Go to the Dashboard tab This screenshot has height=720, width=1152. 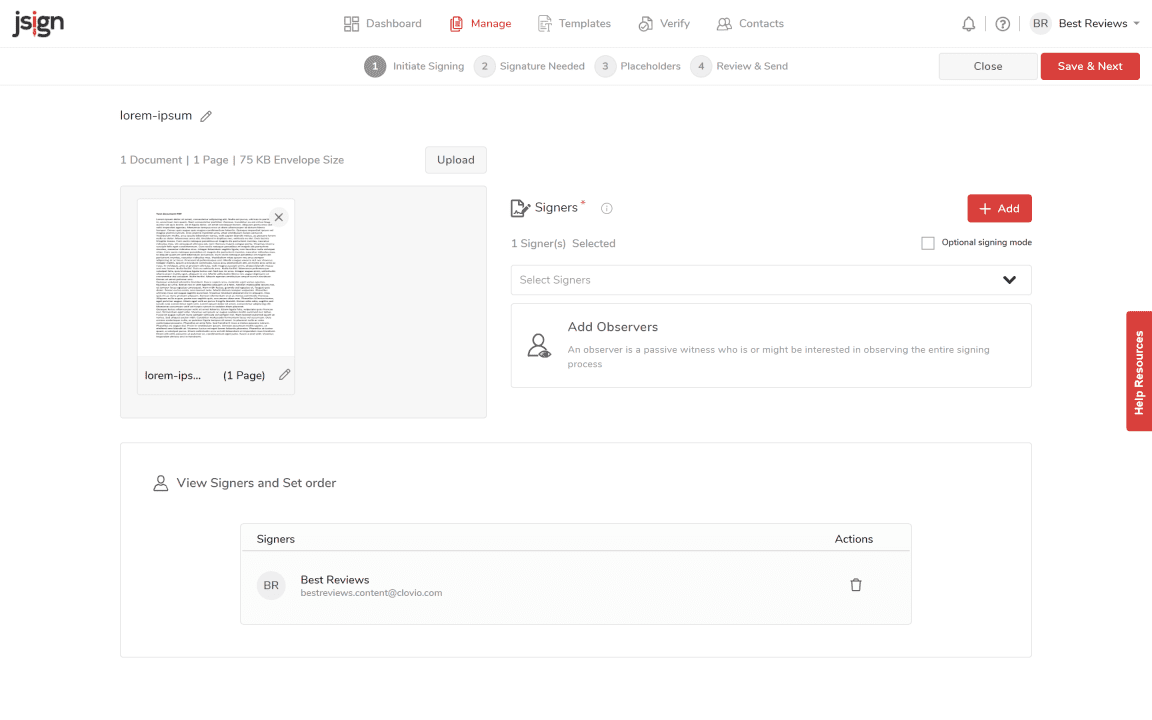click(x=383, y=24)
